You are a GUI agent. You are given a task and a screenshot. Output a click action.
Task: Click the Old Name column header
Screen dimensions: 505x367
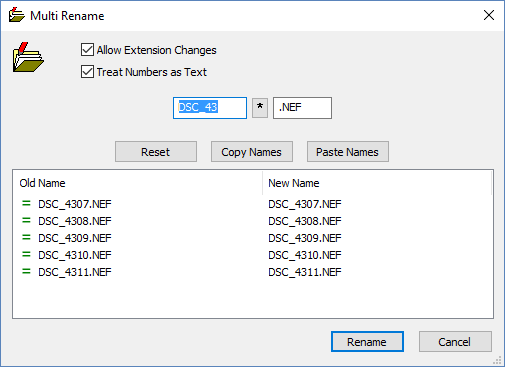pos(137,183)
